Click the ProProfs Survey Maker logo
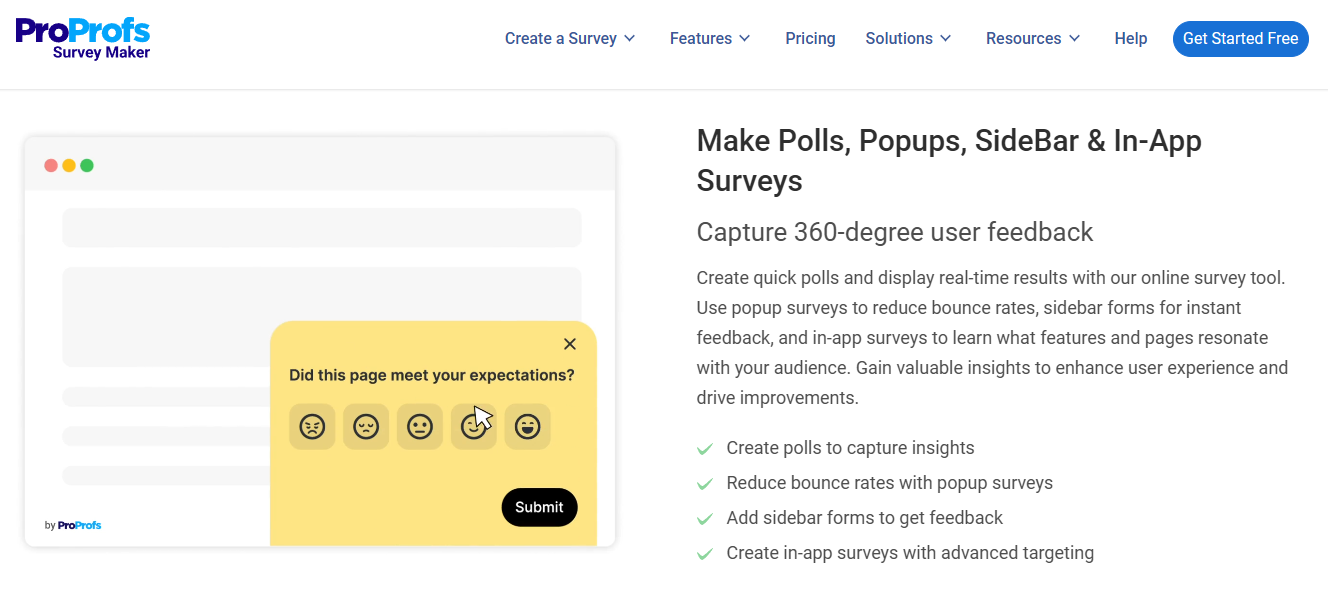 point(83,38)
